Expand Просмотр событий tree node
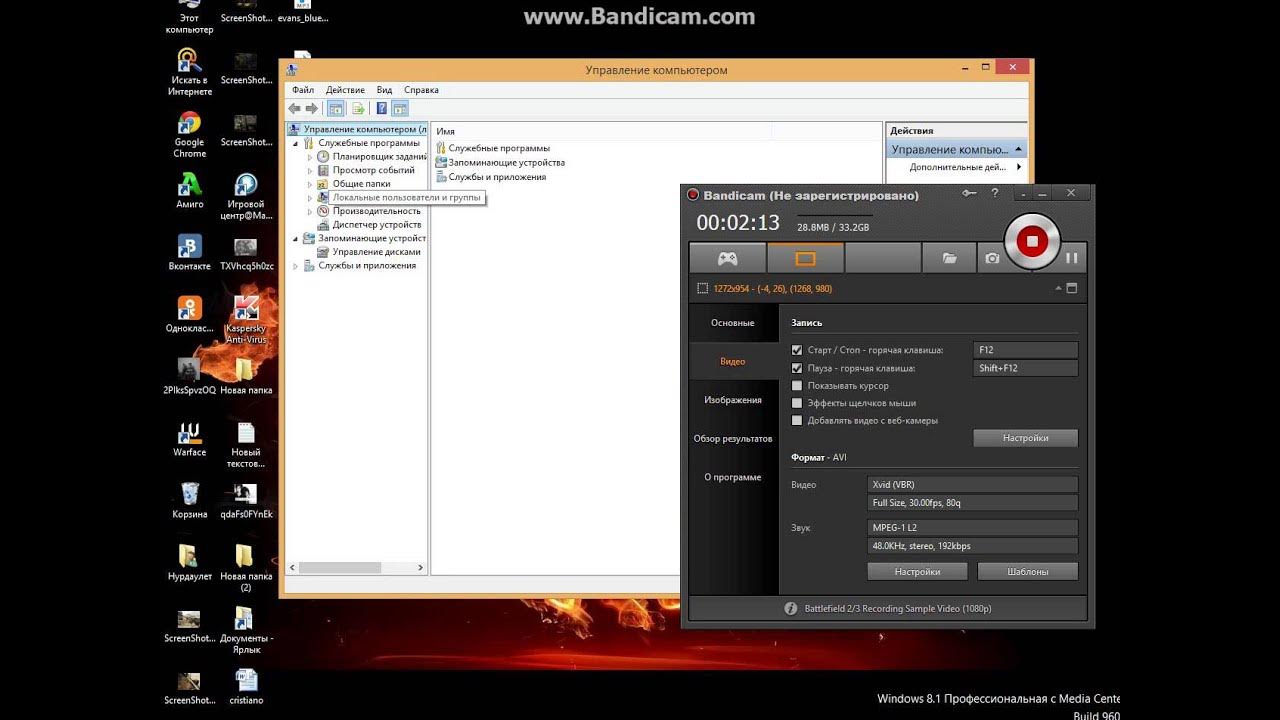The width and height of the screenshot is (1280, 720). (x=310, y=170)
